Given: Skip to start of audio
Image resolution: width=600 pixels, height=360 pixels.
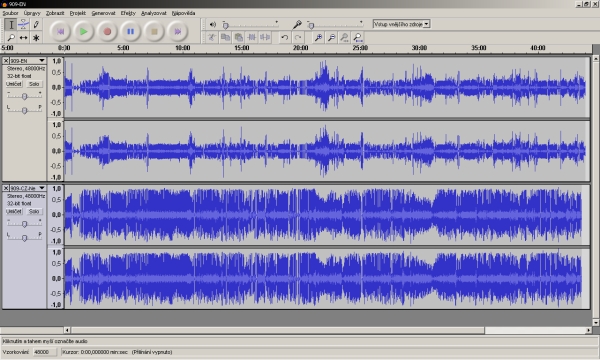Looking at the screenshot, I should 60,31.
